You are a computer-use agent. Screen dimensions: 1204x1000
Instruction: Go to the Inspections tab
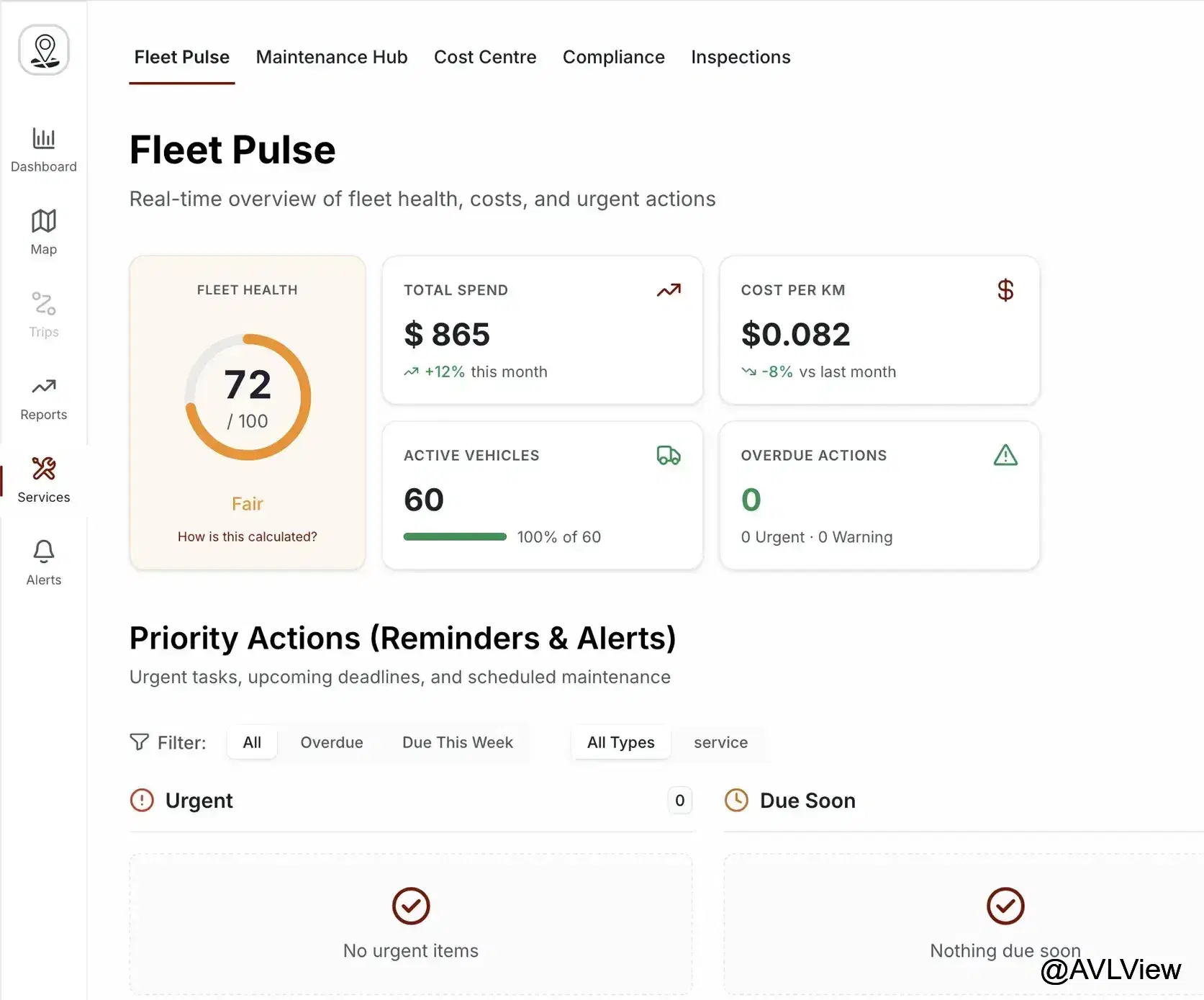[741, 57]
